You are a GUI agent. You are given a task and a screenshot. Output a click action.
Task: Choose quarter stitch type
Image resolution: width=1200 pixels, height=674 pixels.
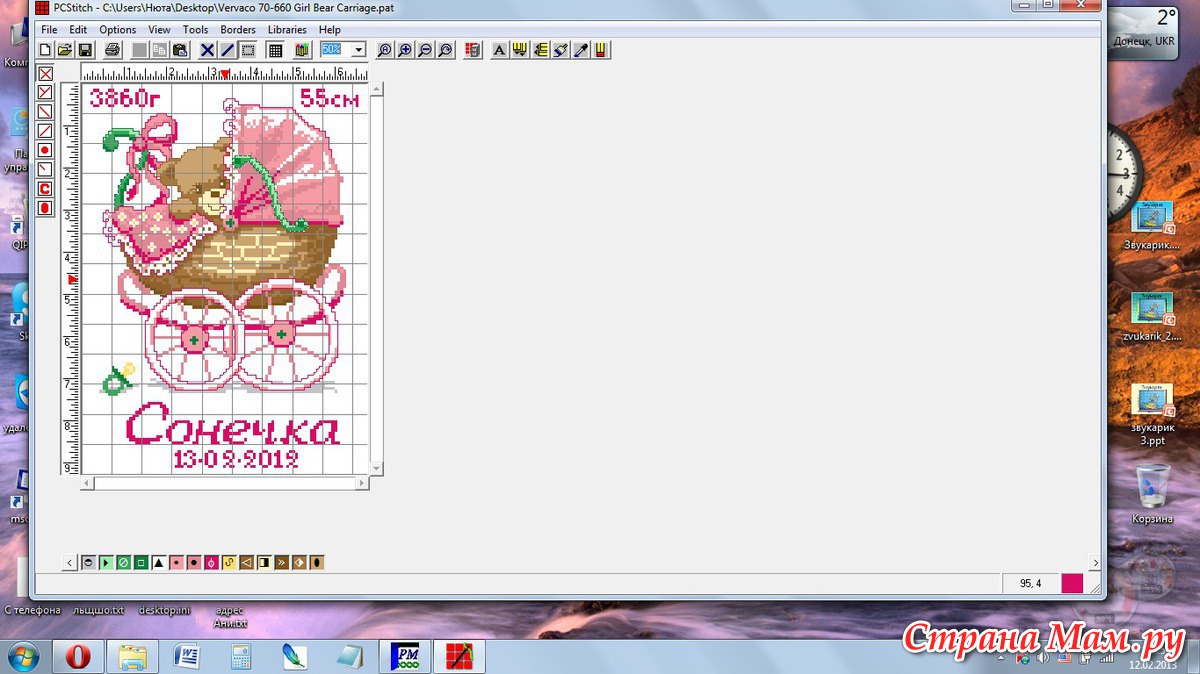45,169
